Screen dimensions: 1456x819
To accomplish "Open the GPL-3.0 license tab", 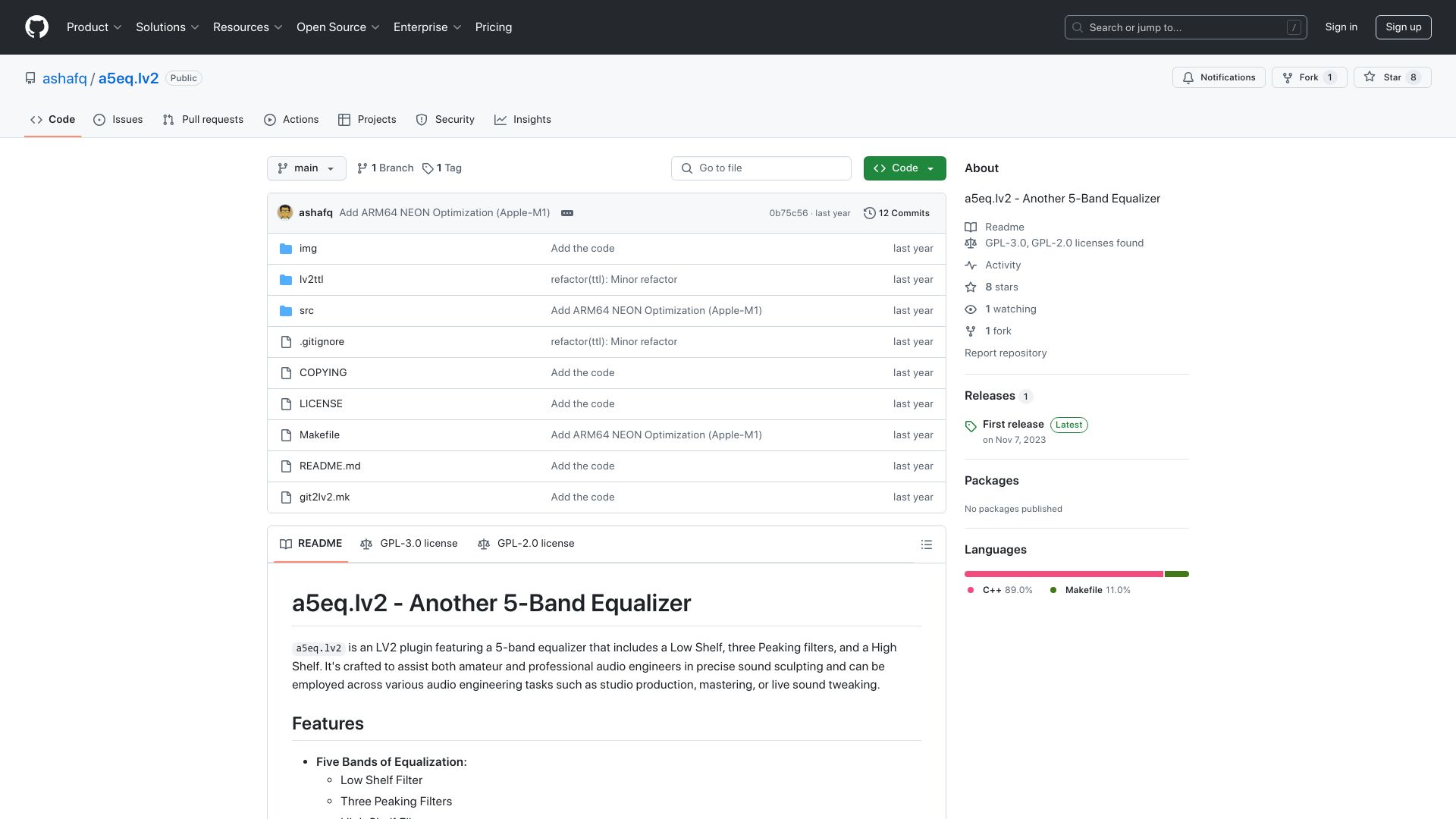I will 409,544.
